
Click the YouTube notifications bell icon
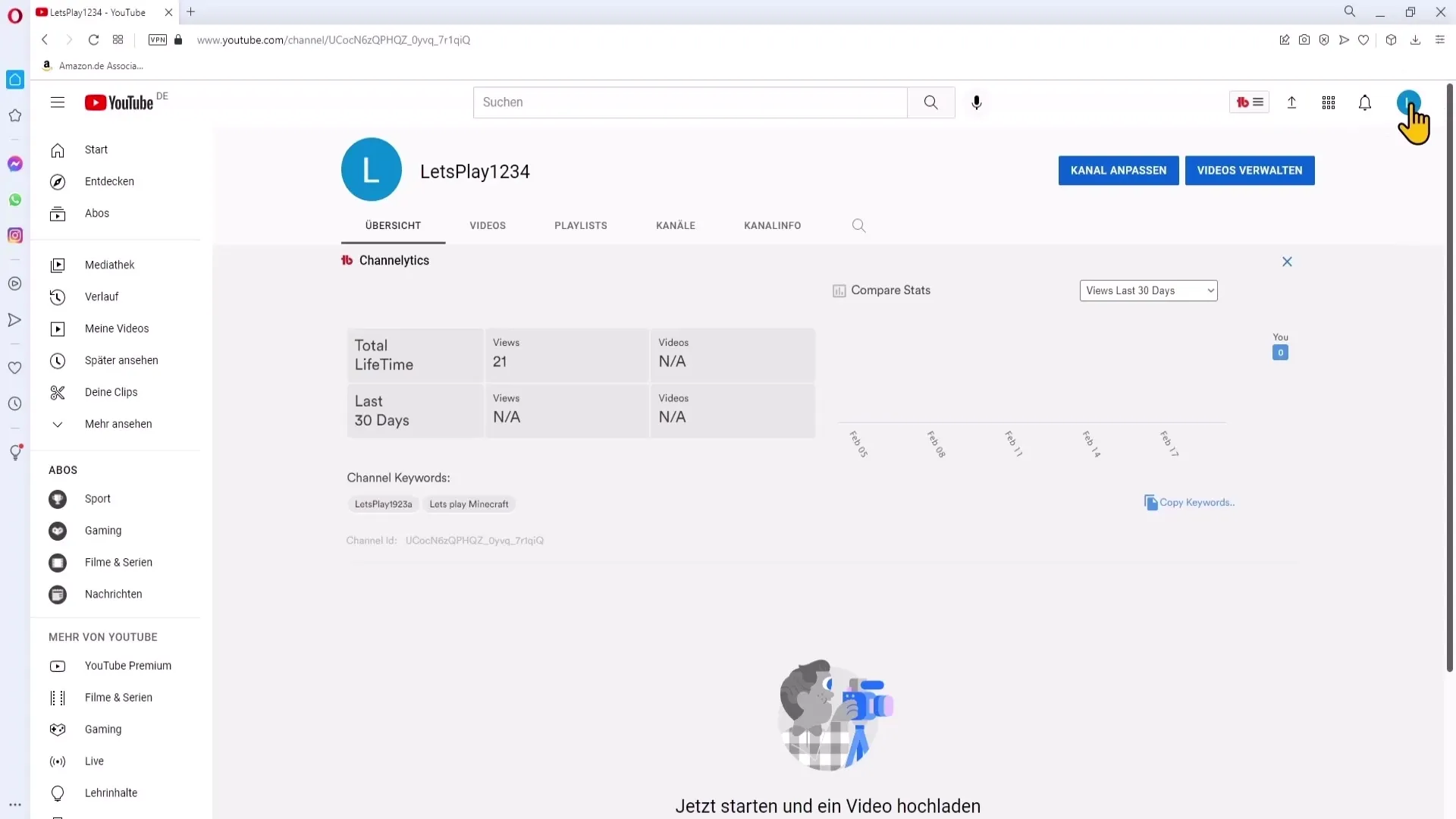(x=1365, y=102)
